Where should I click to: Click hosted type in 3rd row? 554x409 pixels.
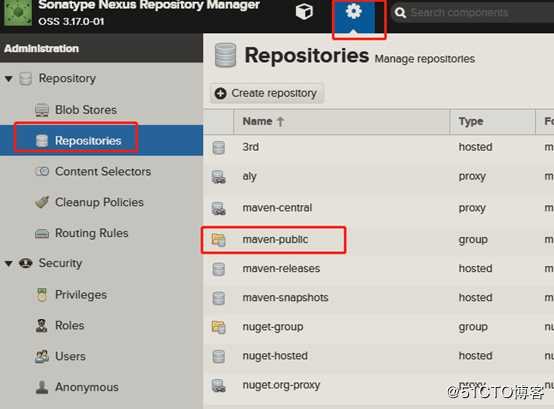click(475, 147)
